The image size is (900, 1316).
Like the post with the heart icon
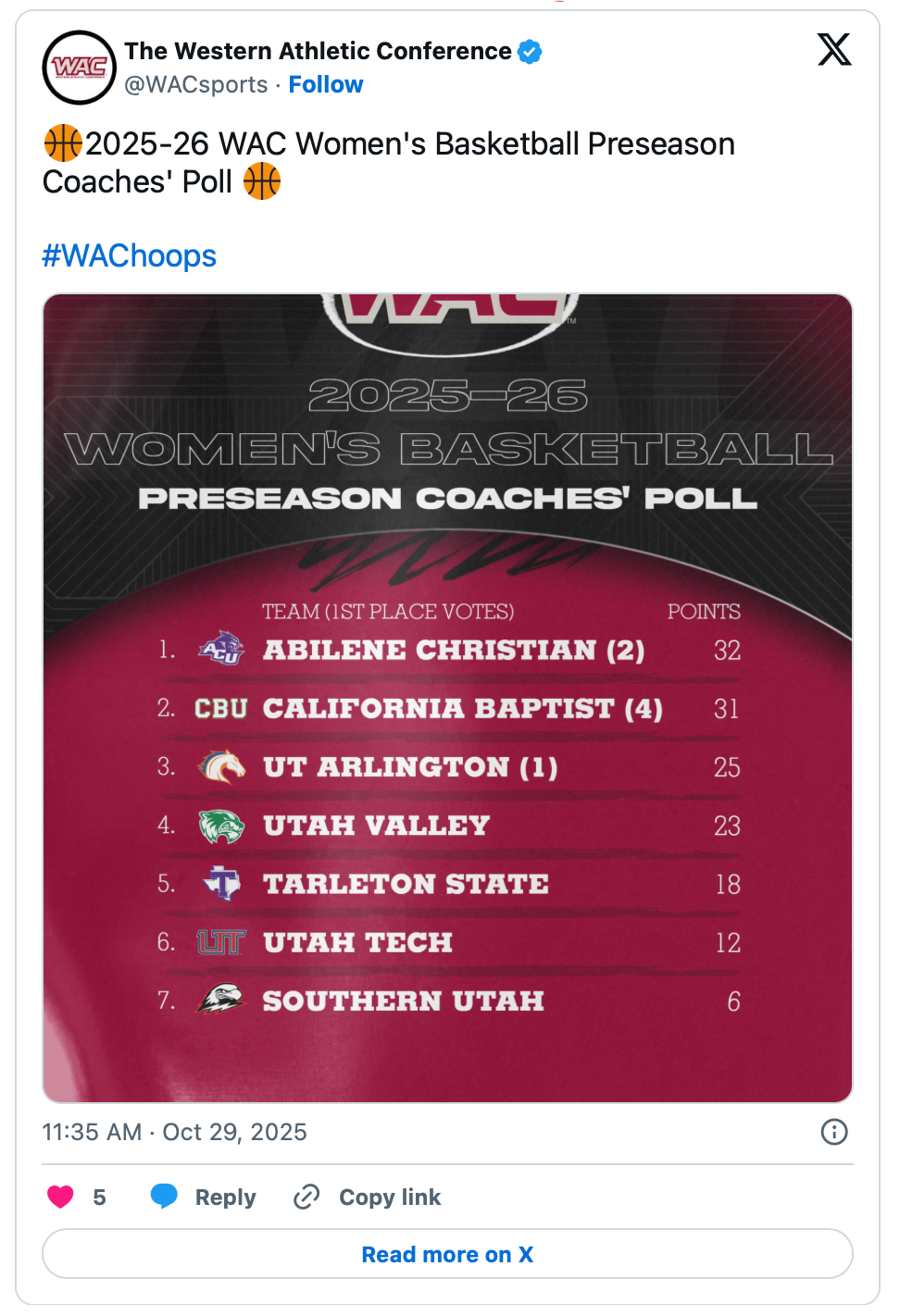point(61,1197)
